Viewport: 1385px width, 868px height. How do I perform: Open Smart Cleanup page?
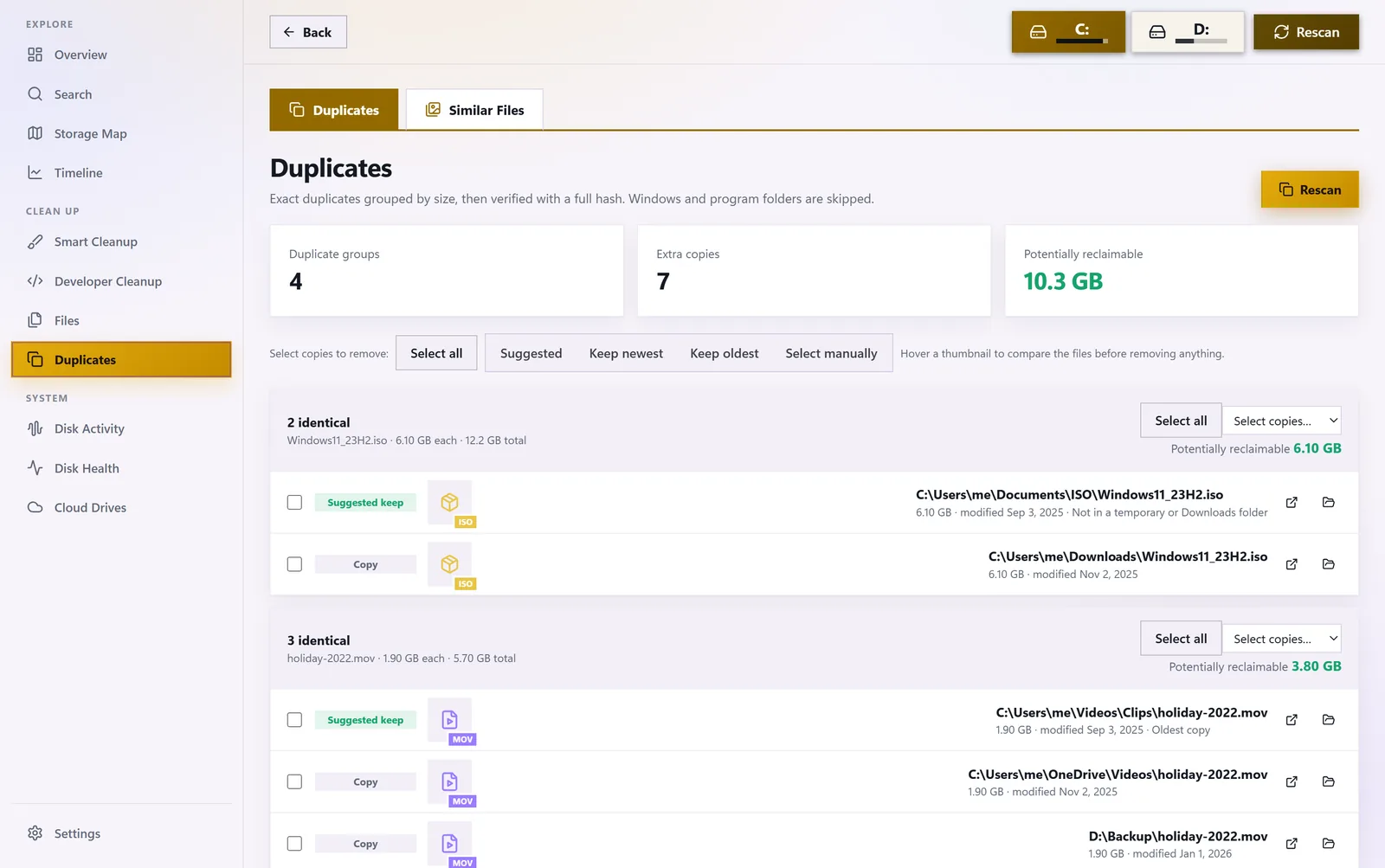pyautogui.click(x=121, y=241)
